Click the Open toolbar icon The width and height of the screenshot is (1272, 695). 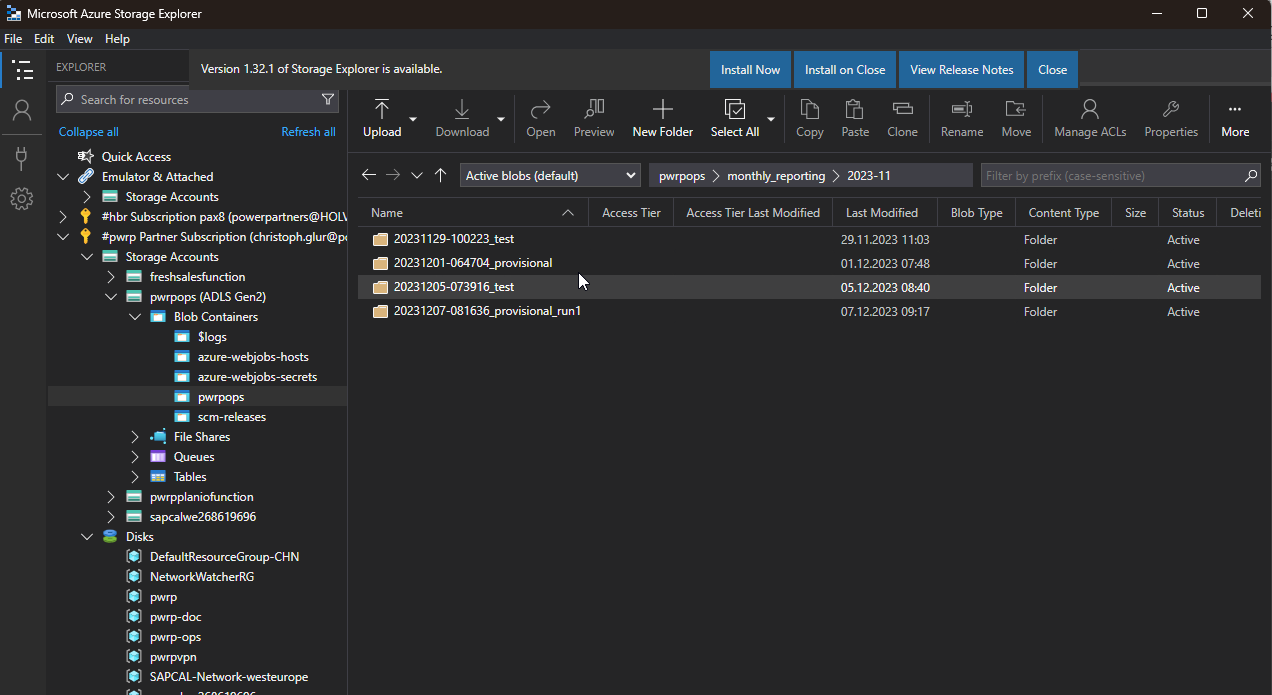[x=541, y=119]
